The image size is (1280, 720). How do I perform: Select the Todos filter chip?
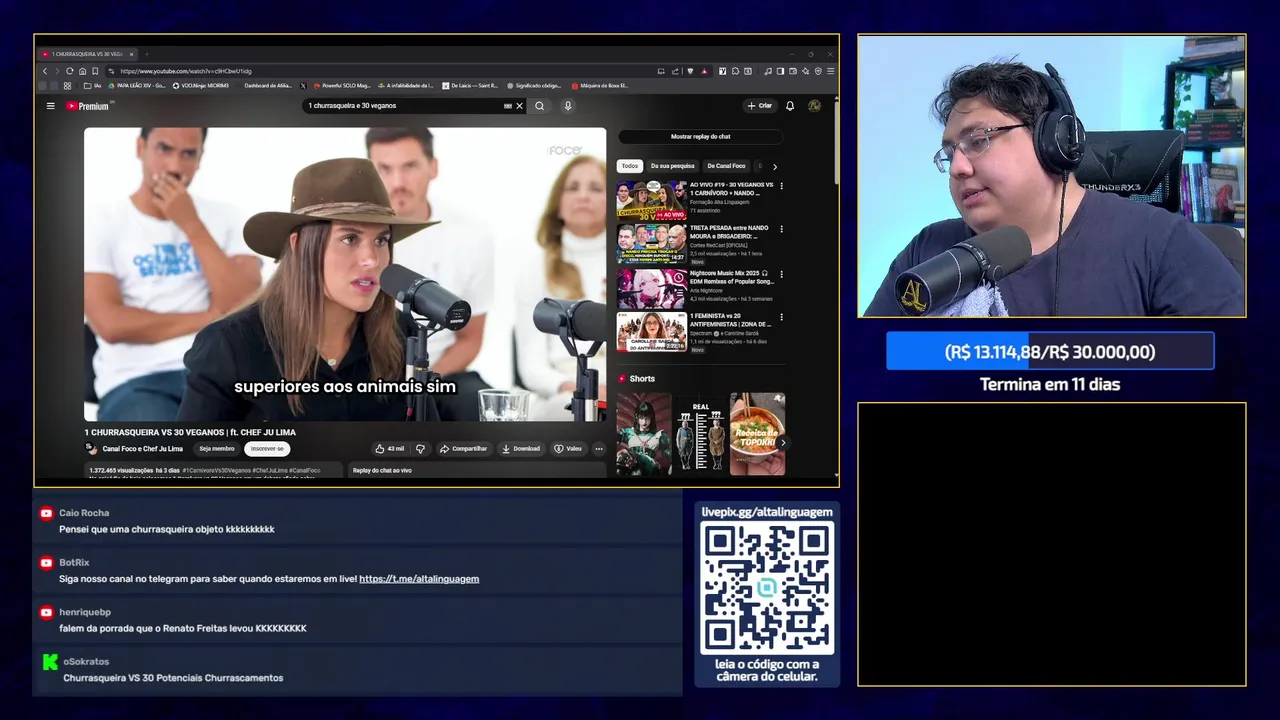629,166
